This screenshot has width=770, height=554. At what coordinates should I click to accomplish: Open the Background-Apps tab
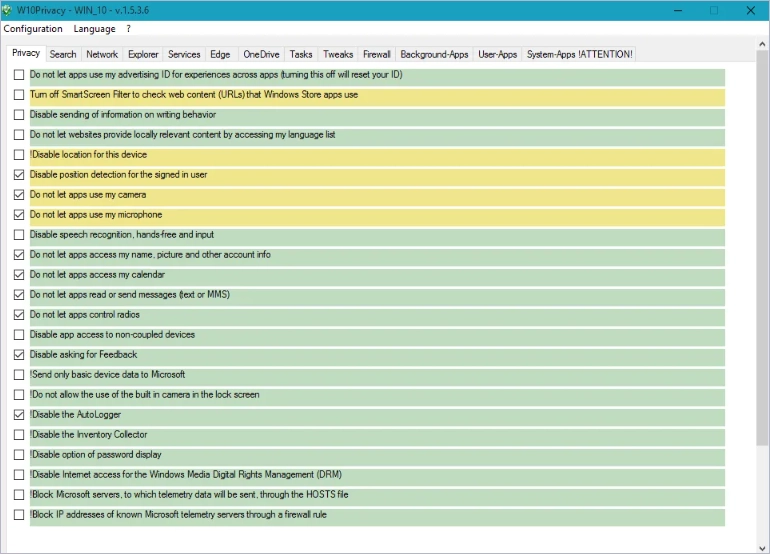click(434, 54)
